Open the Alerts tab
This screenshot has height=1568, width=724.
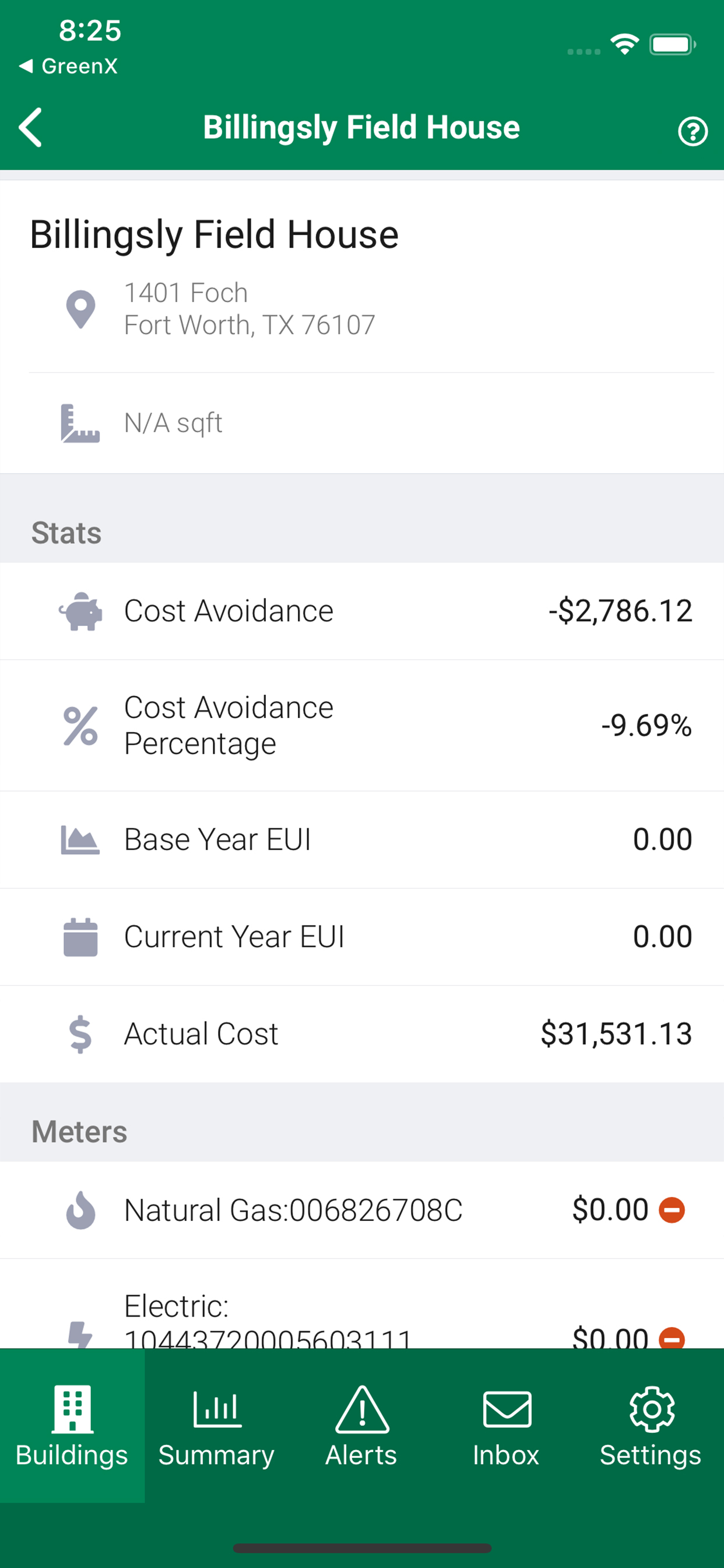[x=361, y=1426]
